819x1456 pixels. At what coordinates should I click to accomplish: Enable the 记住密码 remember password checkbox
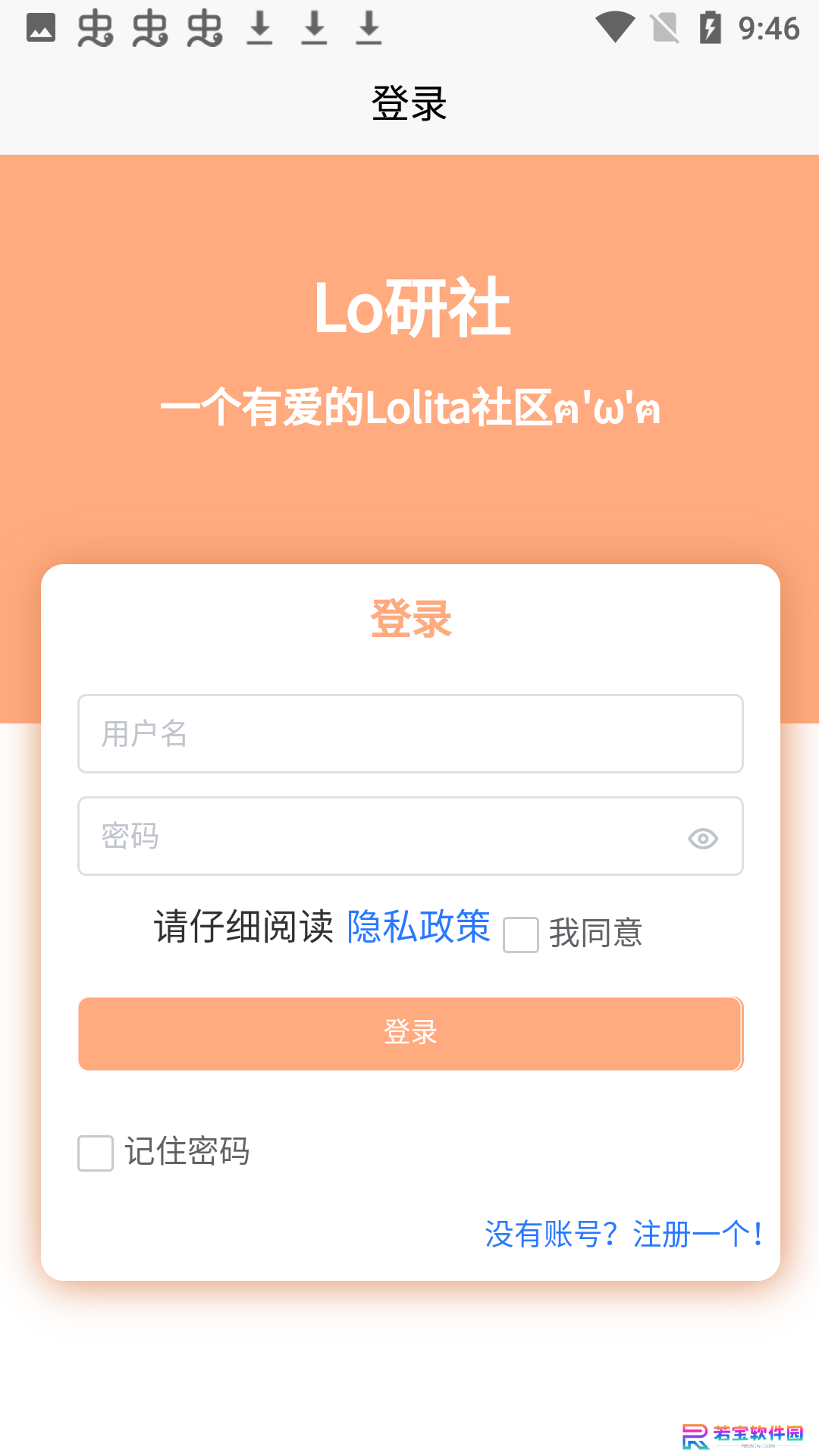[x=96, y=1153]
